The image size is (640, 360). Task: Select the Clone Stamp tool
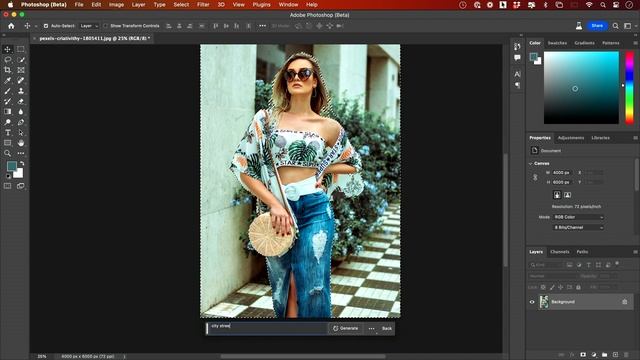20,91
